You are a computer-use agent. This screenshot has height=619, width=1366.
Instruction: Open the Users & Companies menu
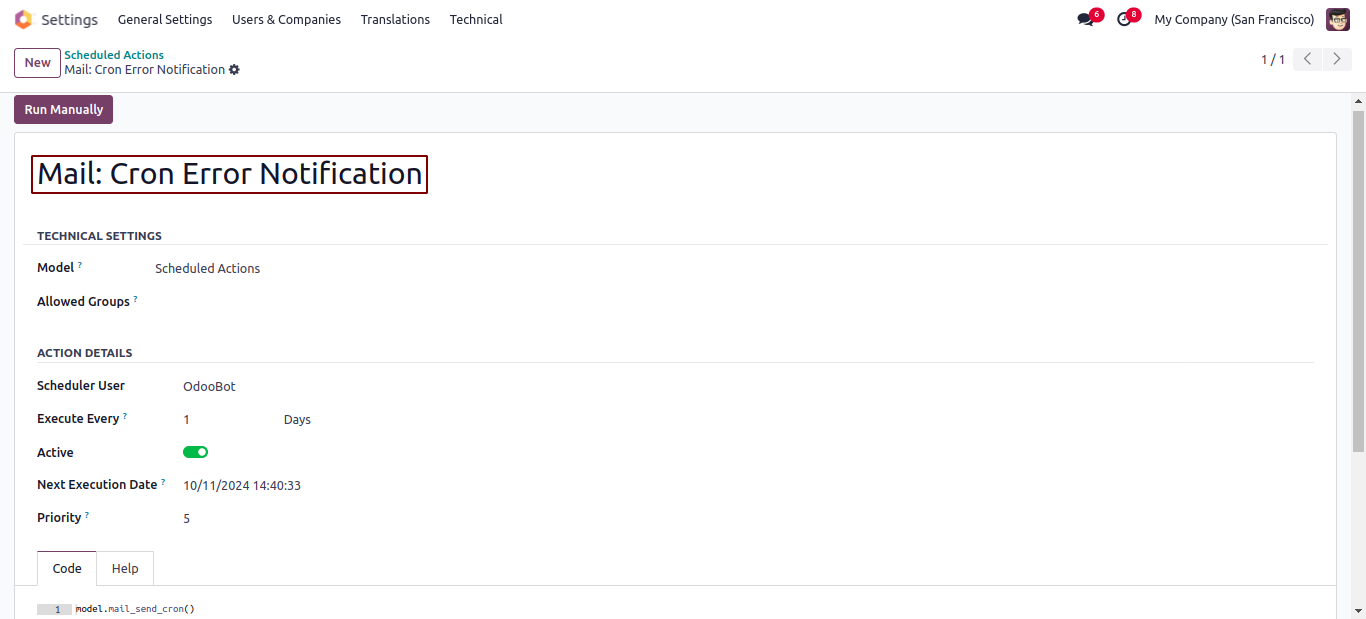pos(286,20)
